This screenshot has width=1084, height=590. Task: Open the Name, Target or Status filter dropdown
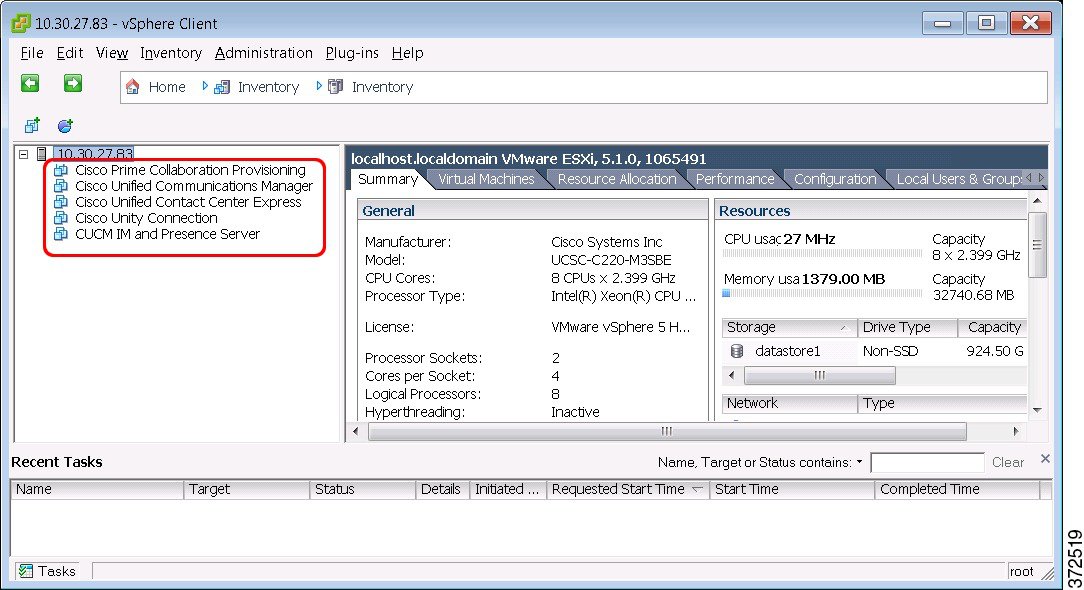859,462
